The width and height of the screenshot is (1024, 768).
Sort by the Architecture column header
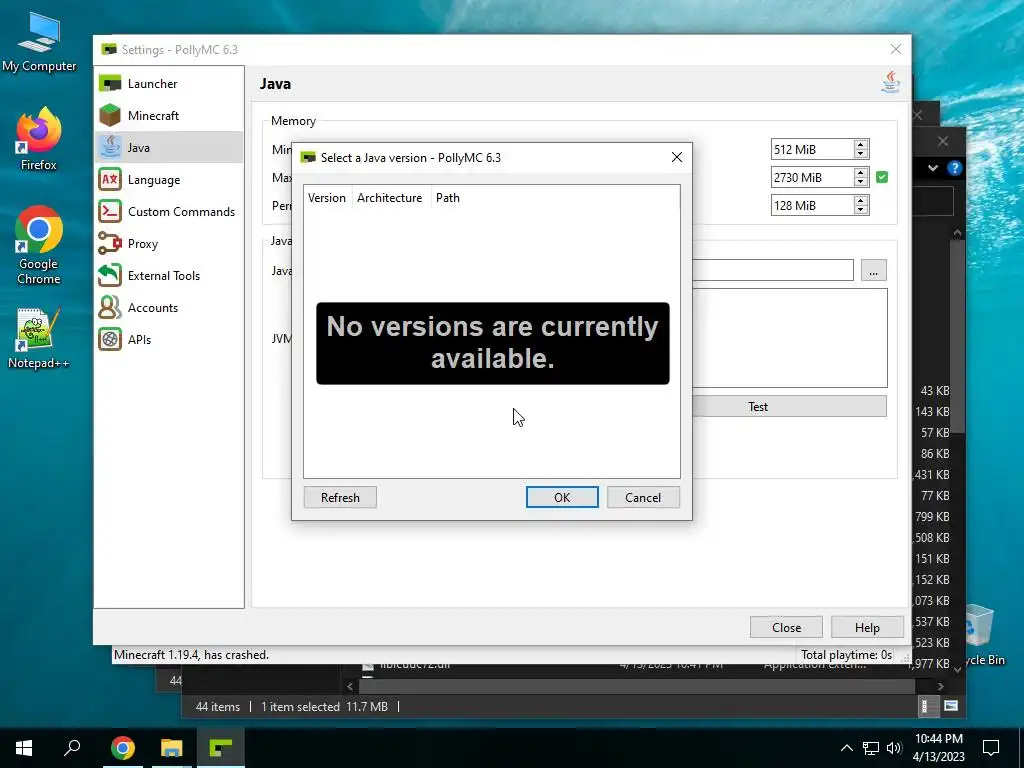click(390, 198)
